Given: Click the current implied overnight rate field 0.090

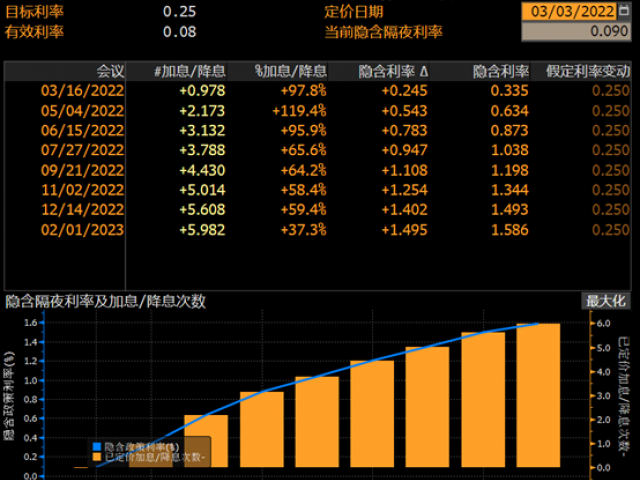Looking at the screenshot, I should tap(577, 31).
